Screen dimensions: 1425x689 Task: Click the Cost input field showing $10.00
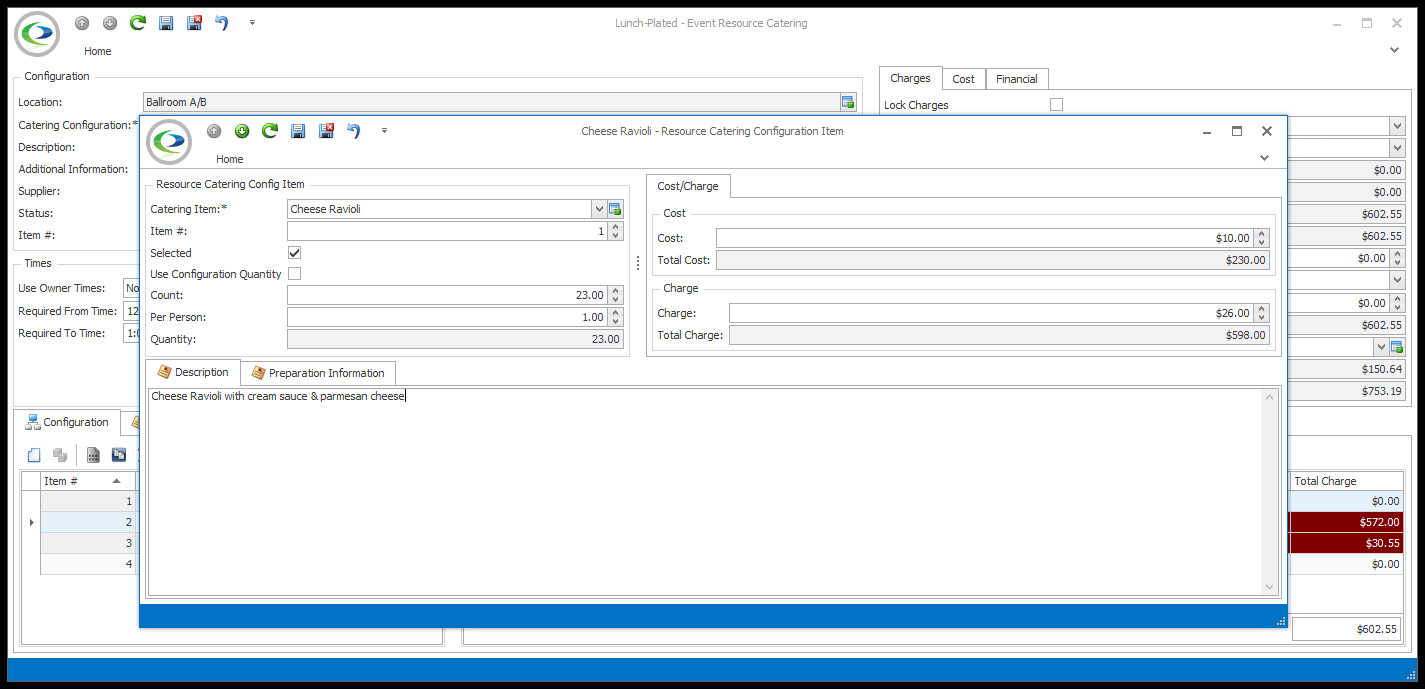coord(985,238)
